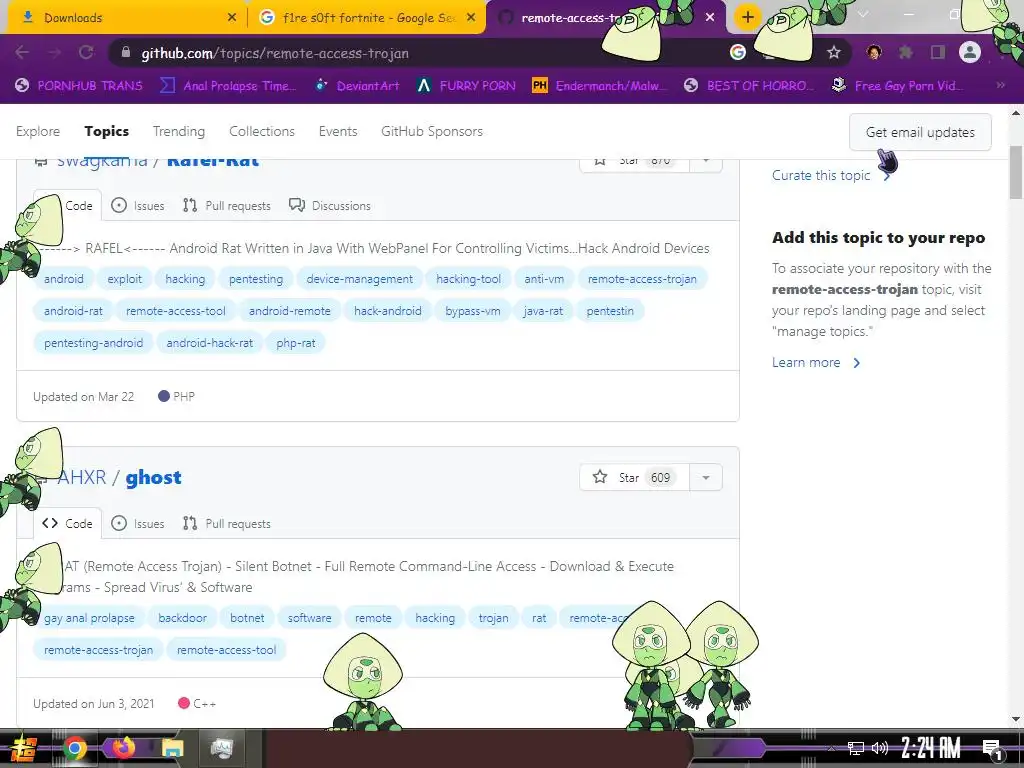Click the android-rat topic tag

73,311
